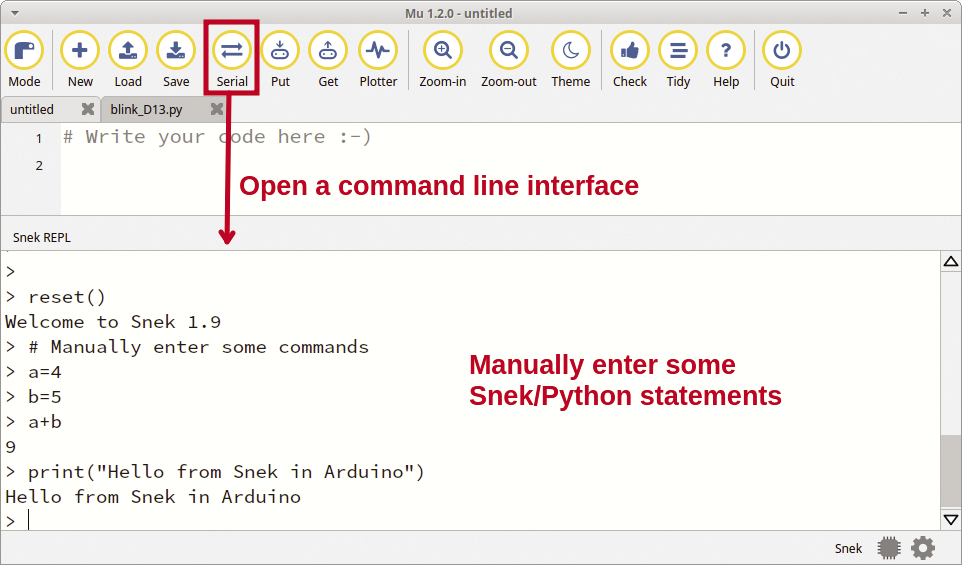The image size is (962, 565).
Task: Click 'Hello from Snek in Arduino' output line
Action: [x=153, y=497]
